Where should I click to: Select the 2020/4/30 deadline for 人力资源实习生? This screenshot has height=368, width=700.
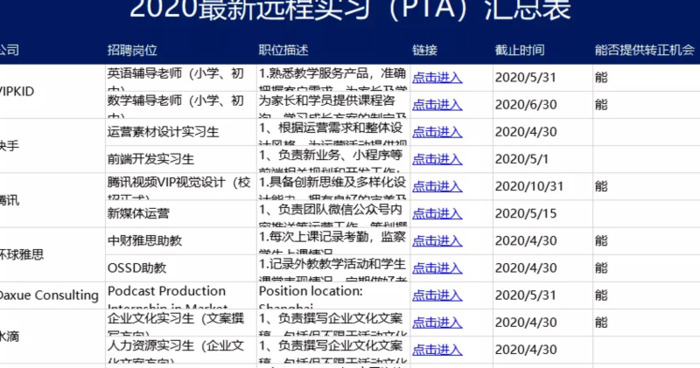click(543, 351)
